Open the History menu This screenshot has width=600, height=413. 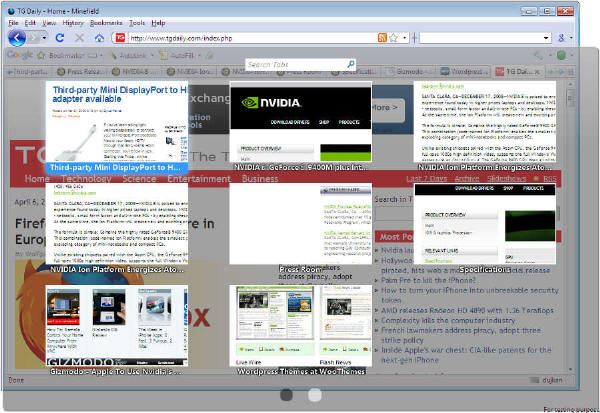coord(73,23)
